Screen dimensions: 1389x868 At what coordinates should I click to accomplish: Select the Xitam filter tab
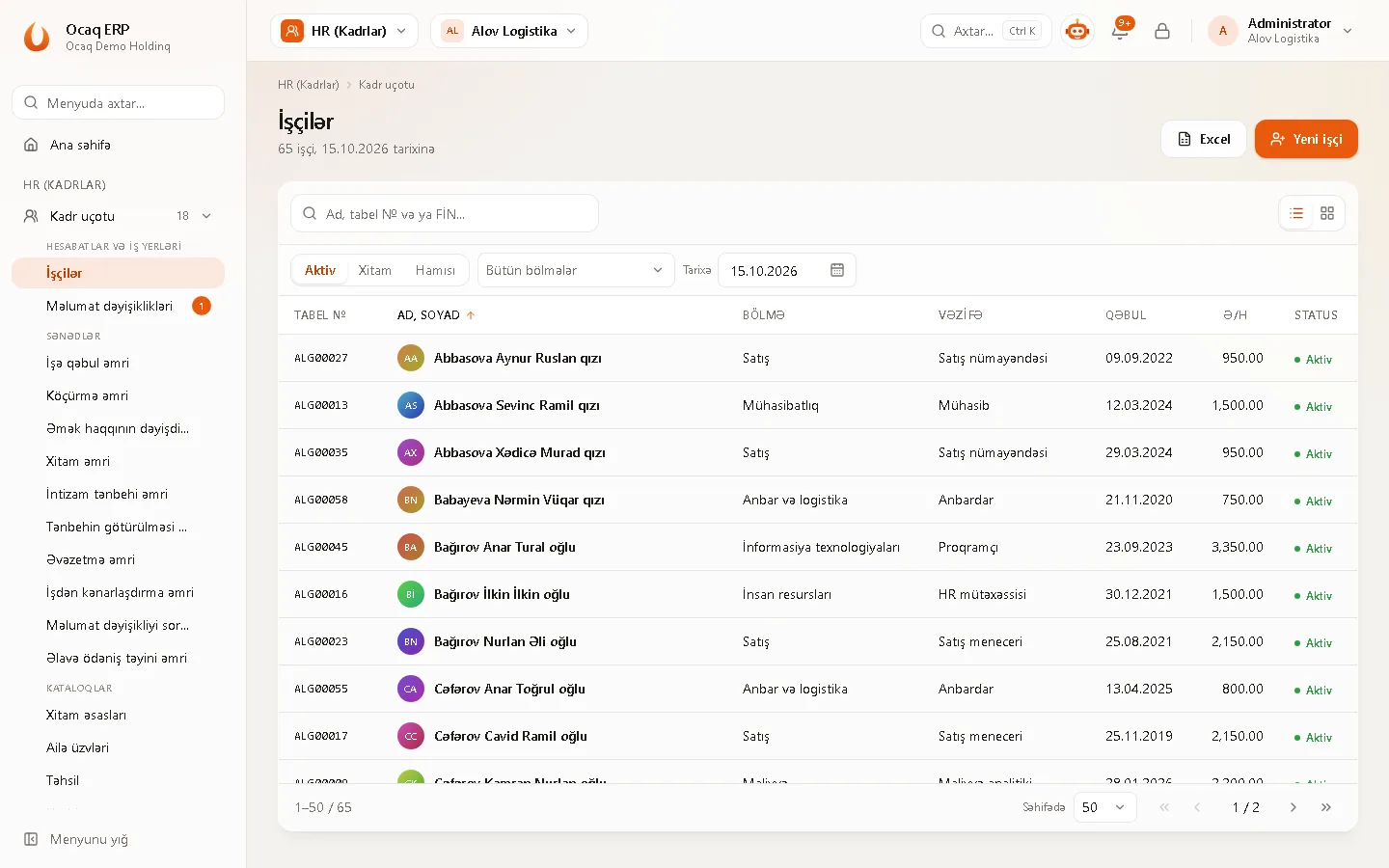tap(375, 270)
